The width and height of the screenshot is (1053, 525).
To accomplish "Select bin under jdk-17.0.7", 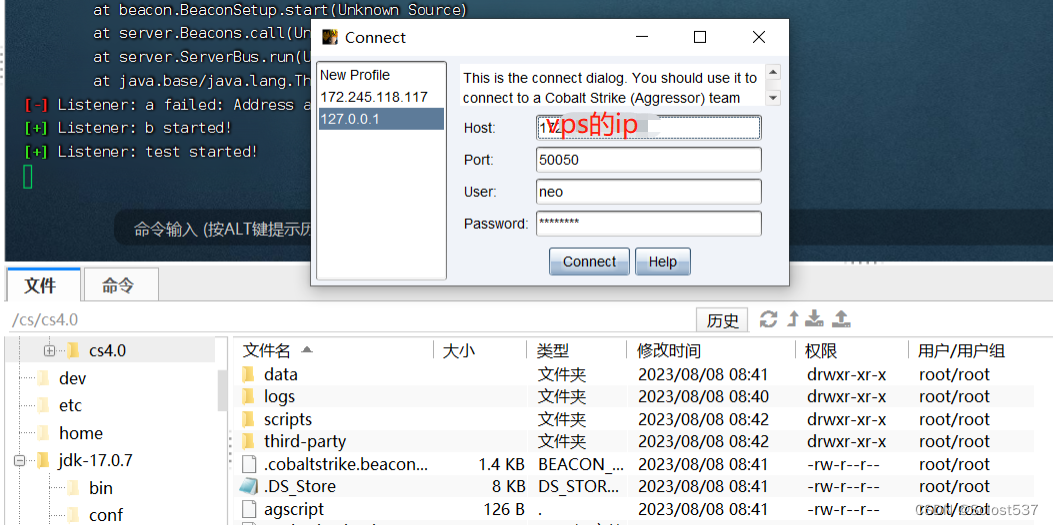I will (x=101, y=488).
